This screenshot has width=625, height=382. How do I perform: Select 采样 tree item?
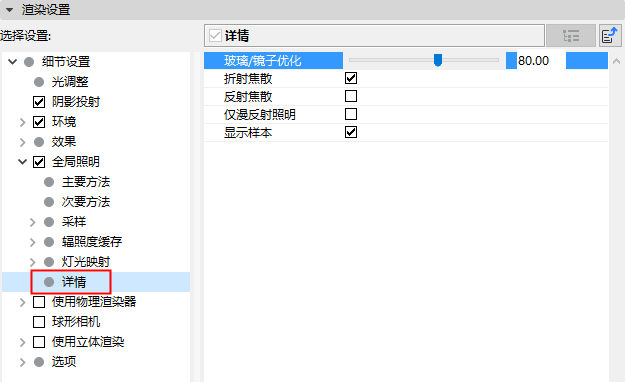click(x=74, y=222)
